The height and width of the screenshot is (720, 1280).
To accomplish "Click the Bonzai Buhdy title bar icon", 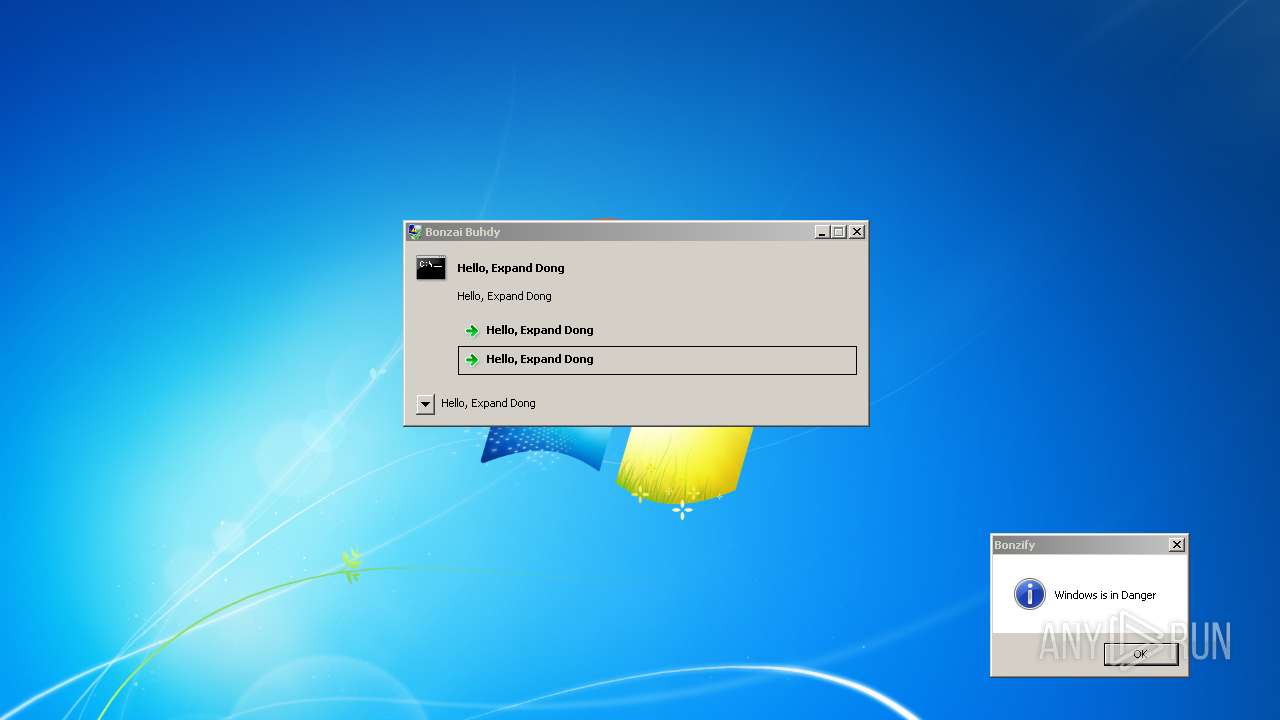I will (414, 232).
